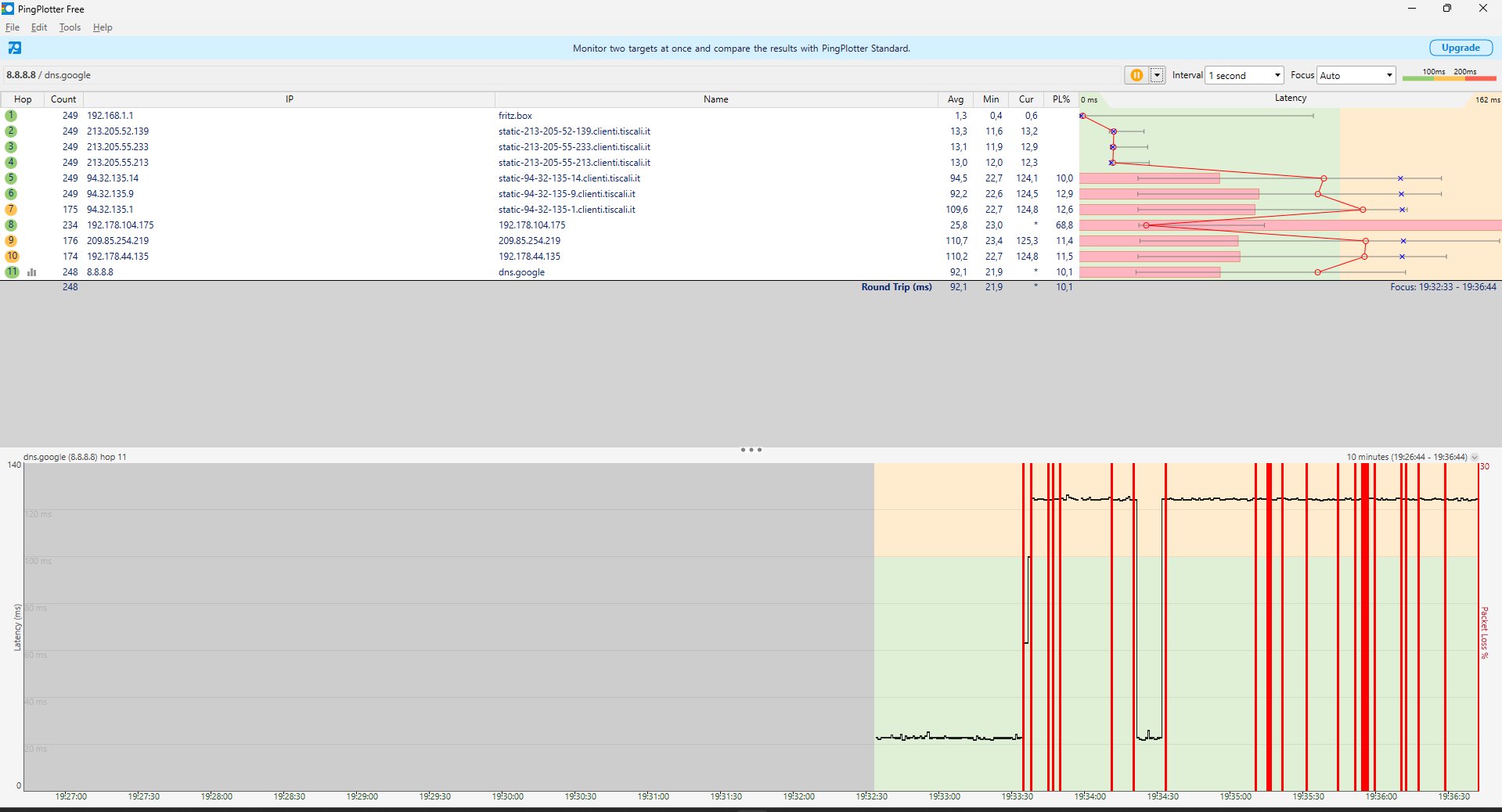Open the Interval dropdown showing 1 second
1502x812 pixels.
(1244, 75)
